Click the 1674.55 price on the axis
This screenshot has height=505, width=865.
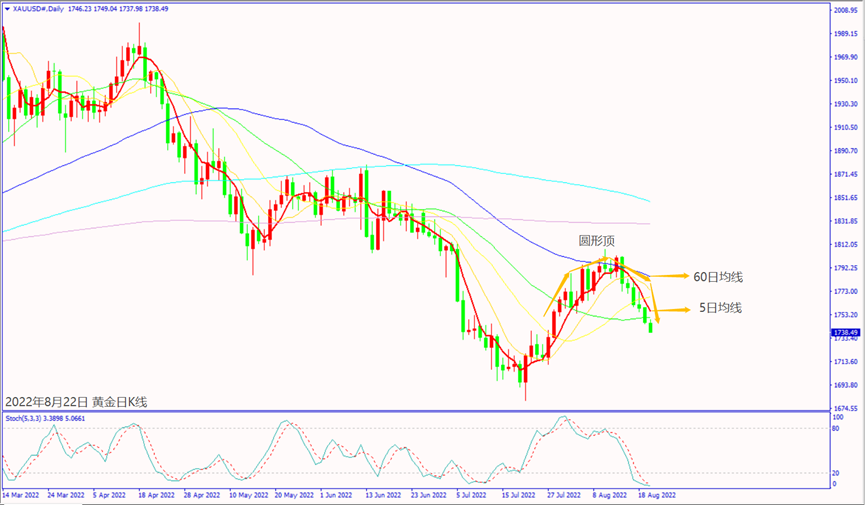[x=846, y=409]
